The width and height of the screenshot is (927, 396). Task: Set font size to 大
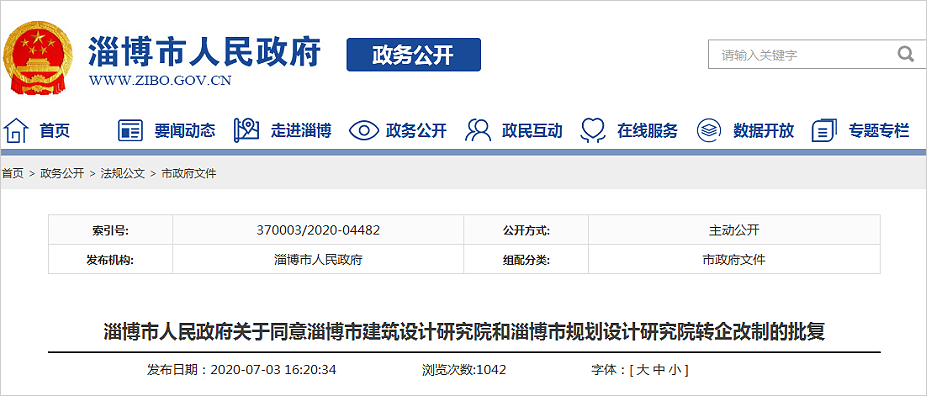pos(643,371)
